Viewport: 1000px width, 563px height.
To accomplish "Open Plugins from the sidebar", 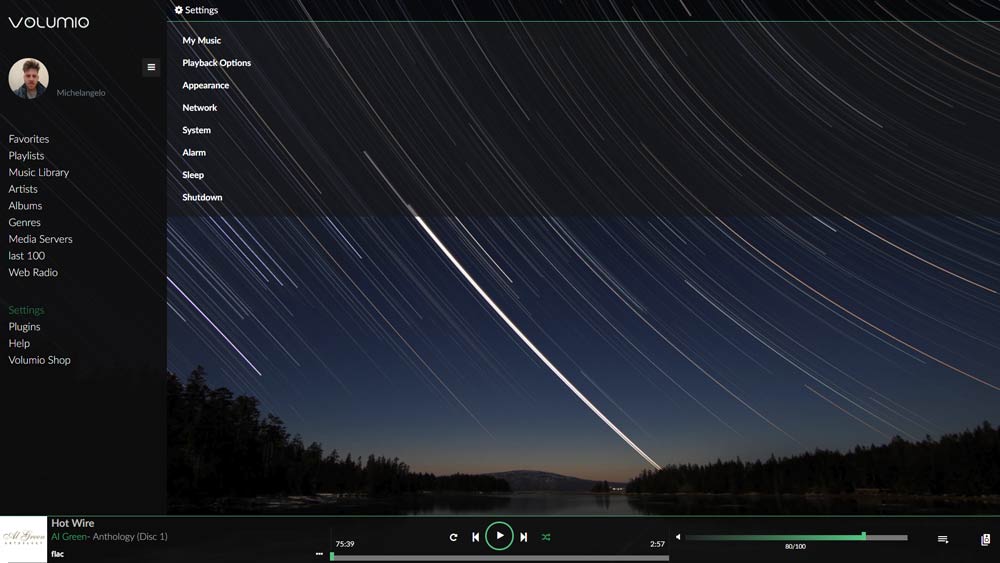I will pos(24,327).
